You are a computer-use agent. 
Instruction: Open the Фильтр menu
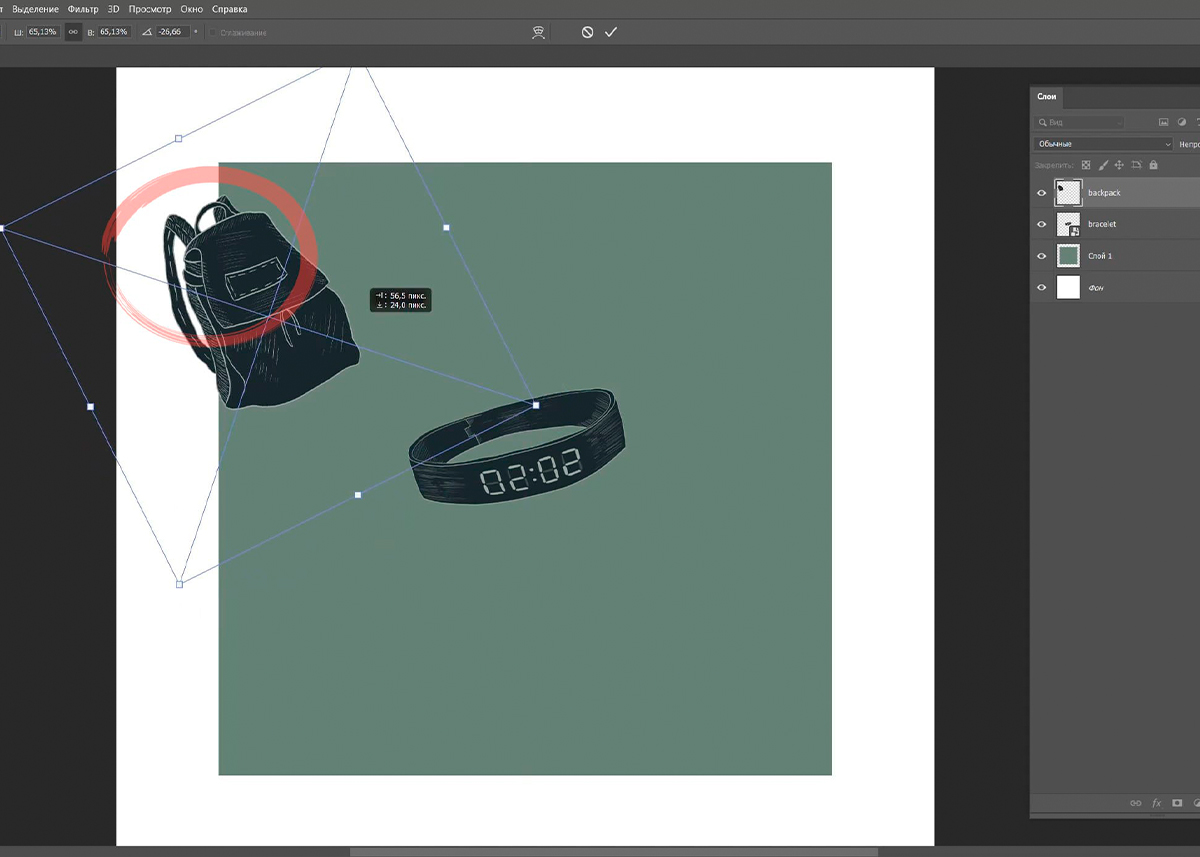coord(83,9)
